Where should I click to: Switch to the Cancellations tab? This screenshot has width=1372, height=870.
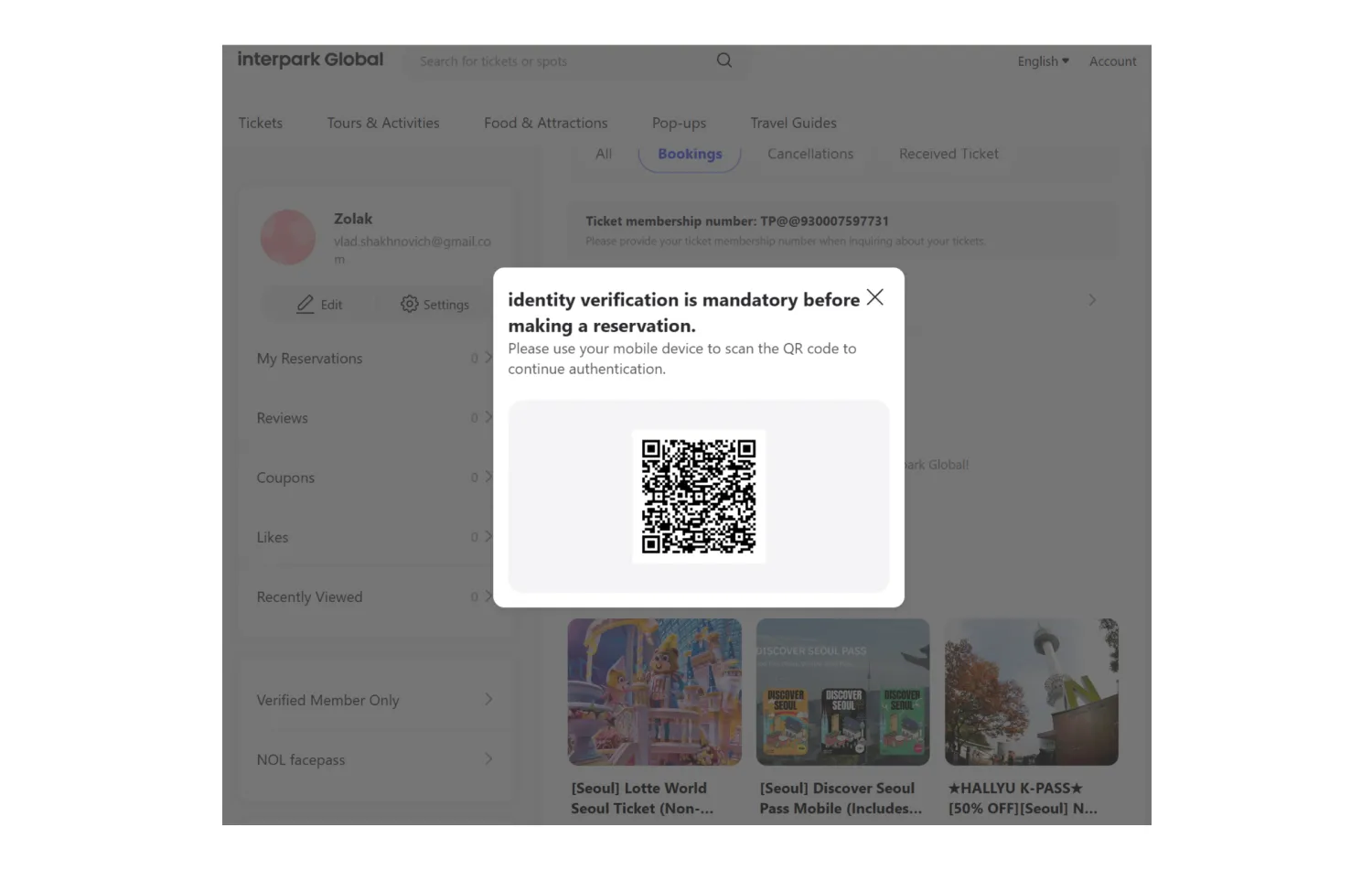coord(809,154)
